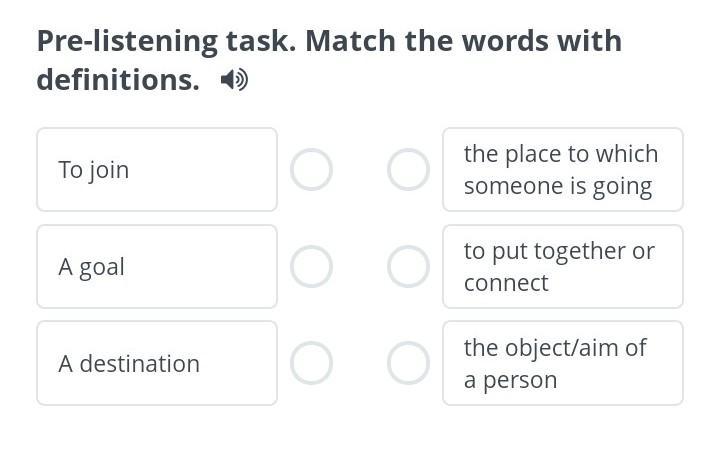Click the 'A goal' word card
720x457 pixels.
[157, 267]
